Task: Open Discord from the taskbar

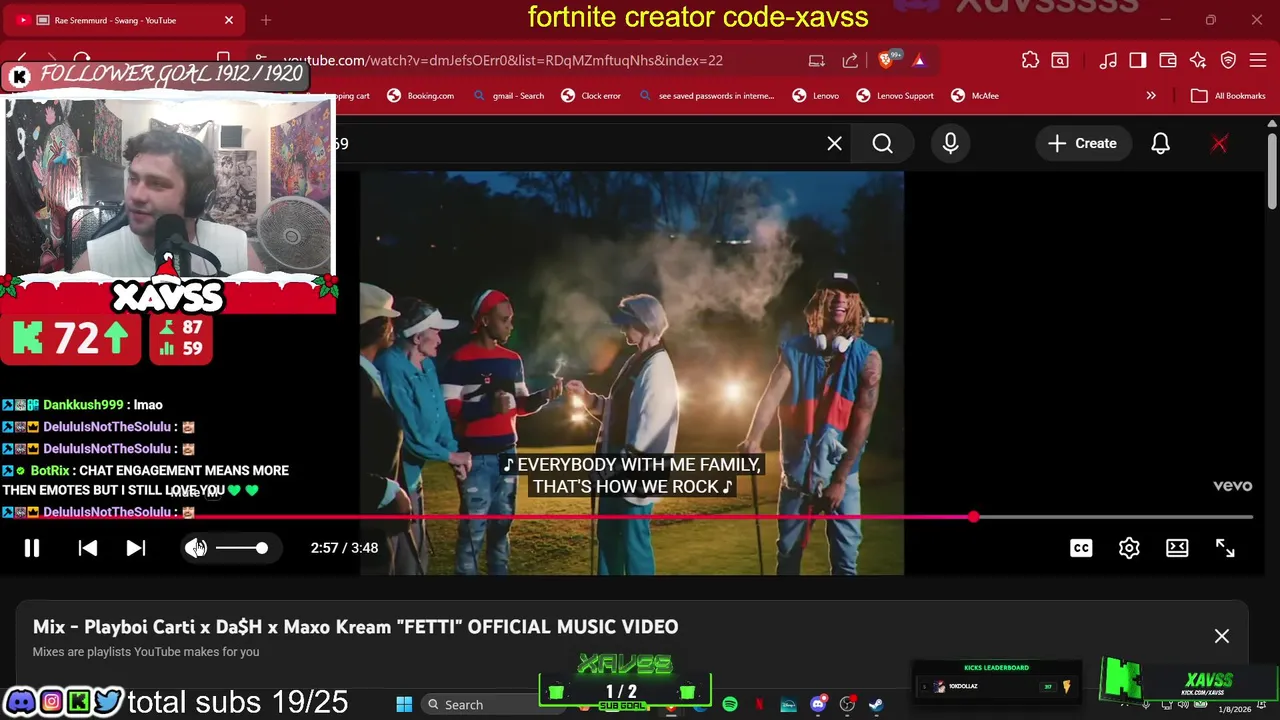Action: coord(818,705)
